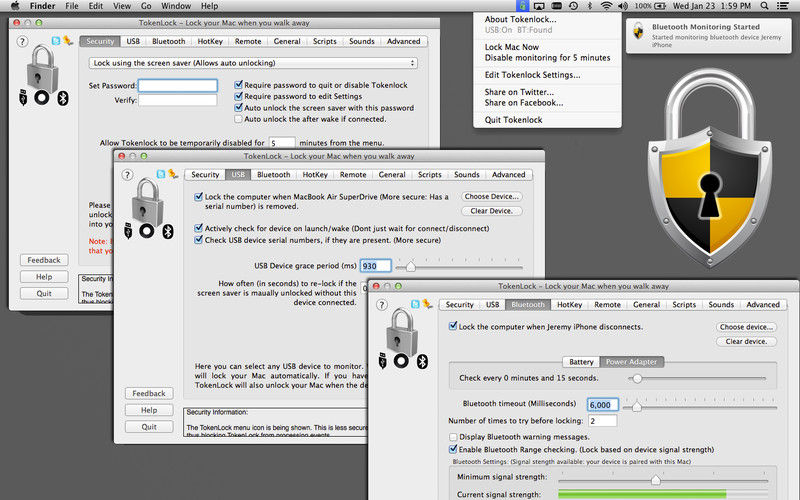
Task: Click the Bluetooth status icon under Bluetooth window padlock
Action: click(422, 362)
